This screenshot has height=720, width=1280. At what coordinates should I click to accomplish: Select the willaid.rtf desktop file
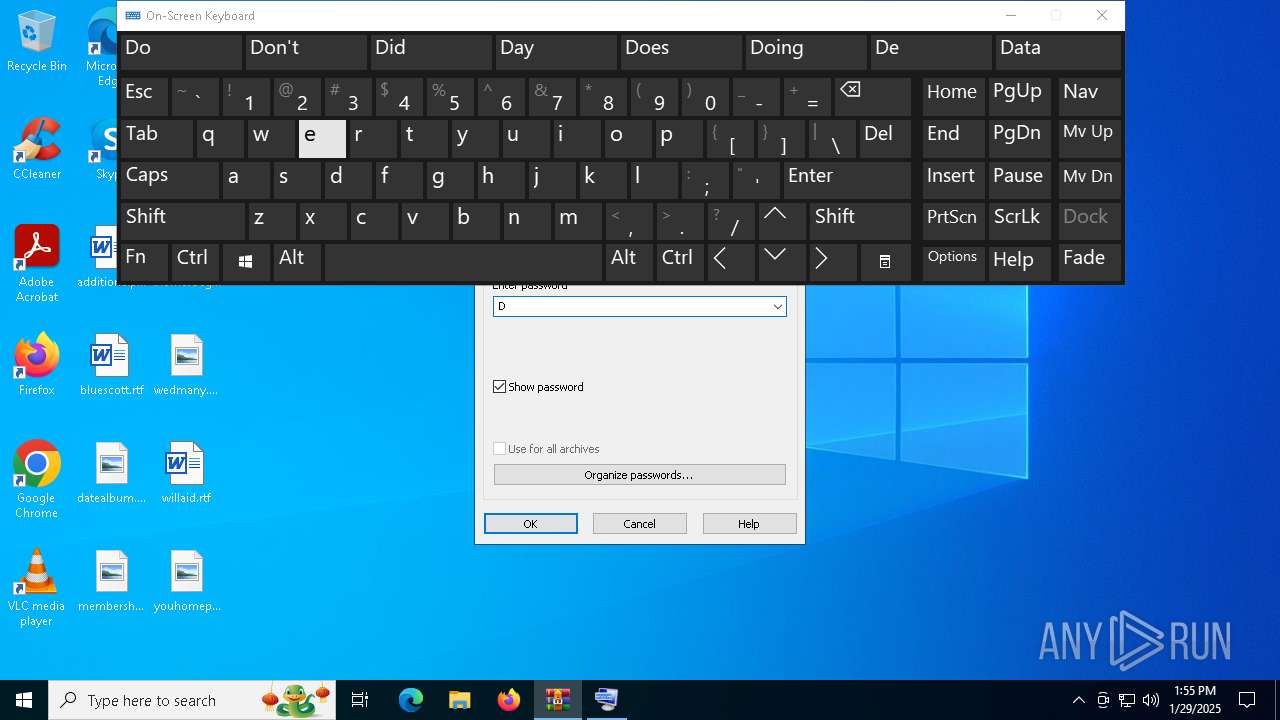tap(186, 473)
